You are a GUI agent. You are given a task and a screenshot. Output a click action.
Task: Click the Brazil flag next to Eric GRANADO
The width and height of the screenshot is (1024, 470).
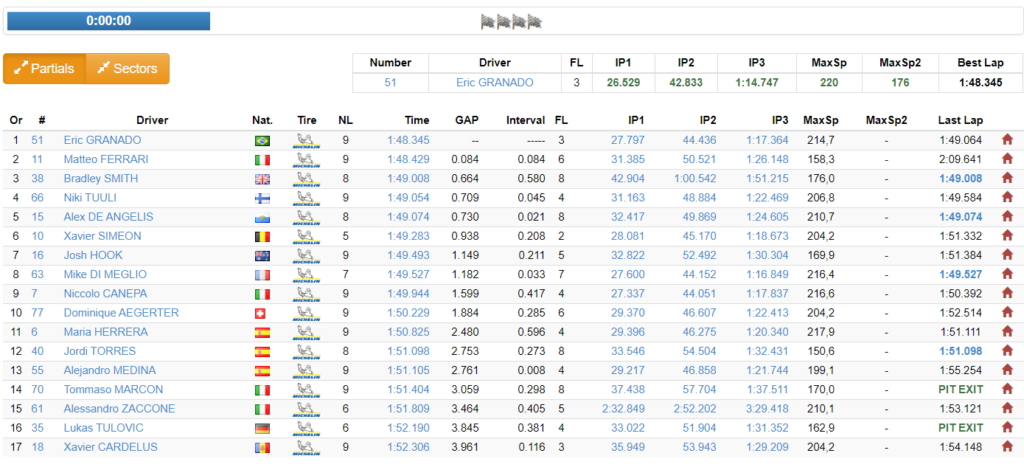(262, 140)
